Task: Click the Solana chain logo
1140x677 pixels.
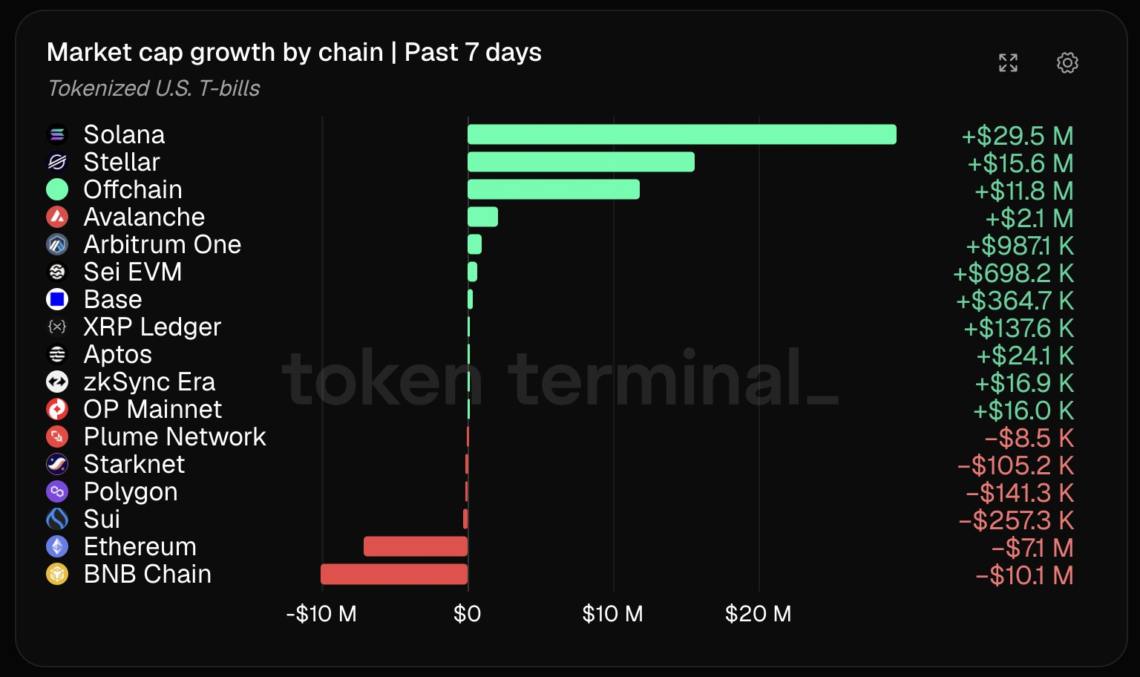Action: tap(57, 135)
